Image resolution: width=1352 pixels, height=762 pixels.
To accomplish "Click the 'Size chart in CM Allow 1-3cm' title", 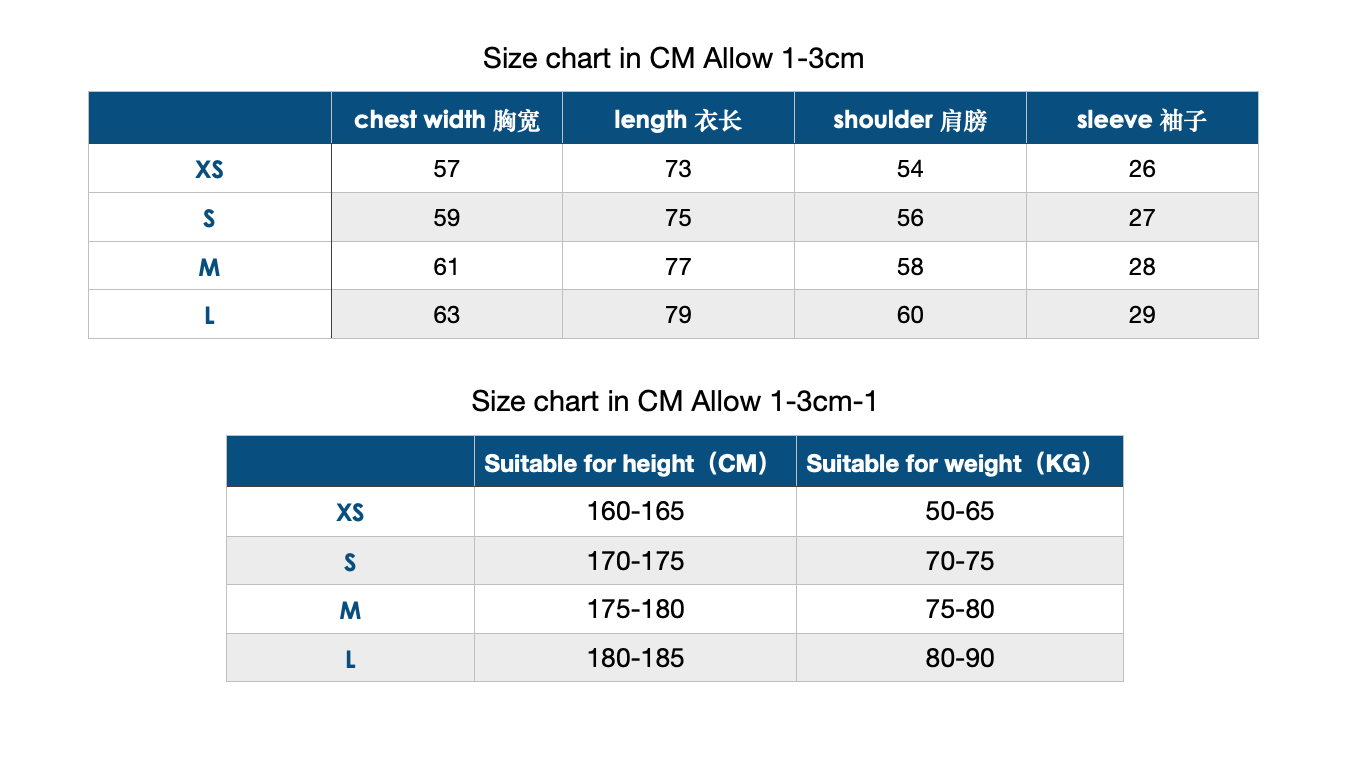I will coord(673,58).
